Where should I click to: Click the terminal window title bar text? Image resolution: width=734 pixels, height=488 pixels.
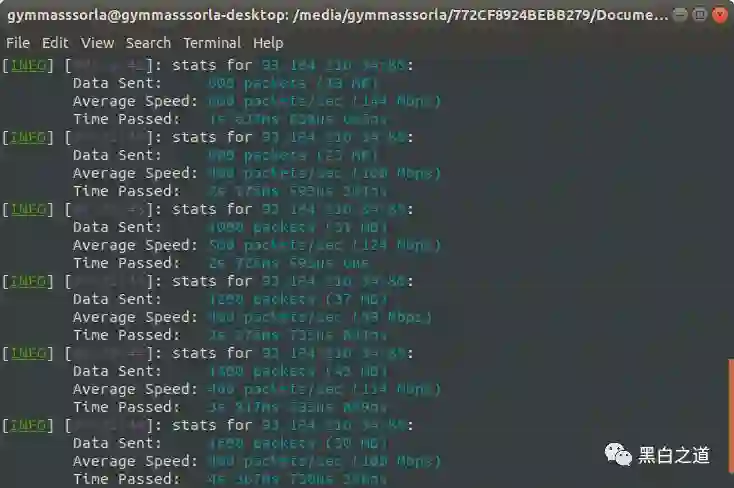pos(338,15)
